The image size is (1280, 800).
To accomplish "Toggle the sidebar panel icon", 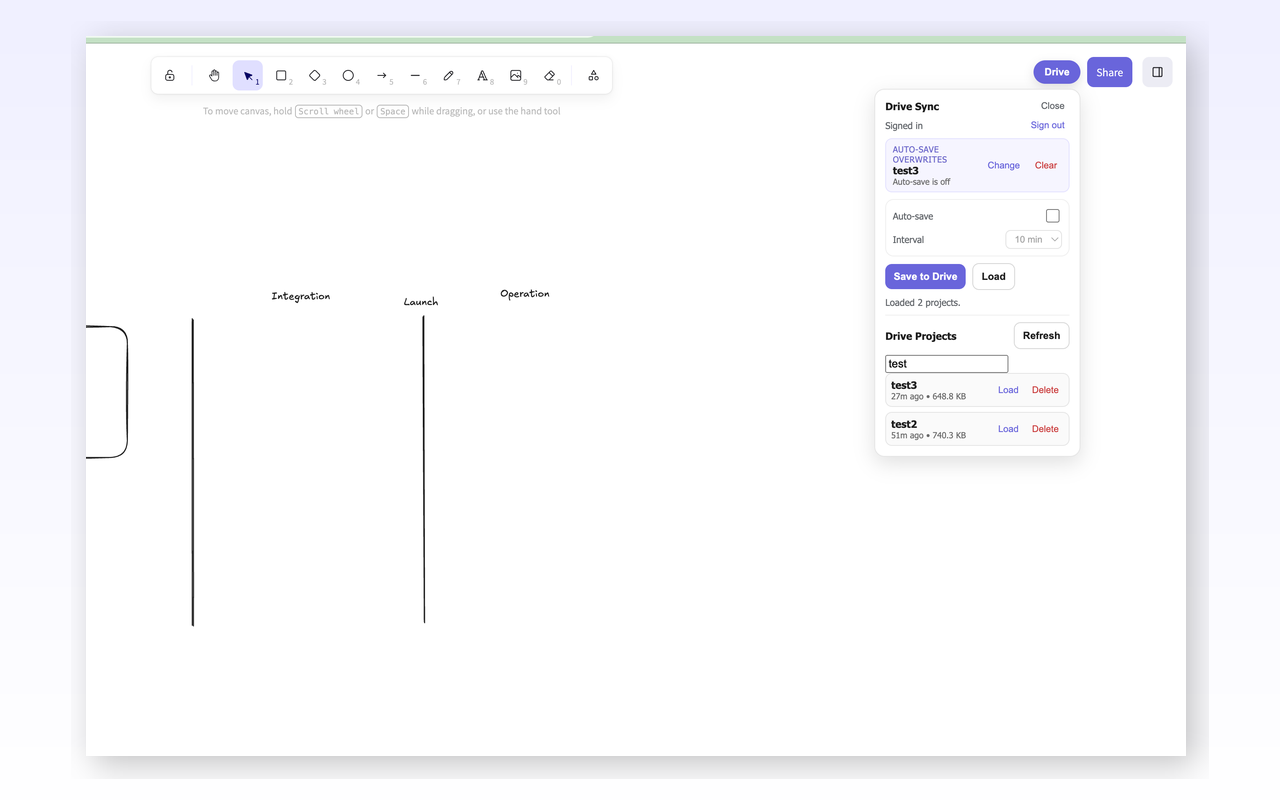I will [1157, 72].
